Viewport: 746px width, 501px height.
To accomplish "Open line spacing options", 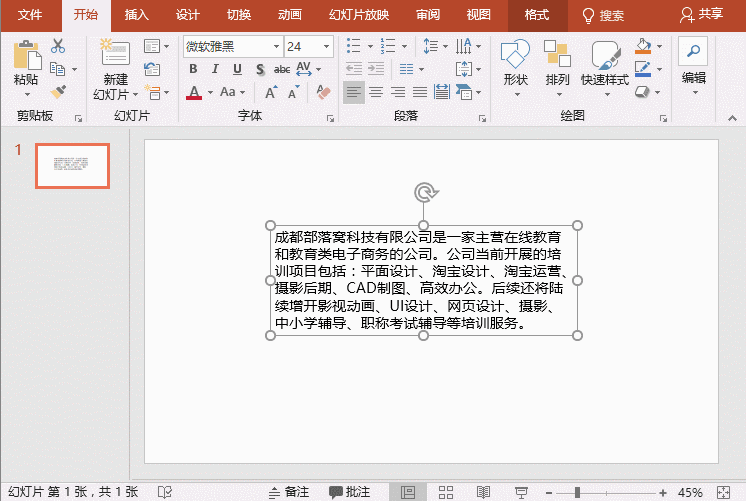I will 430,46.
